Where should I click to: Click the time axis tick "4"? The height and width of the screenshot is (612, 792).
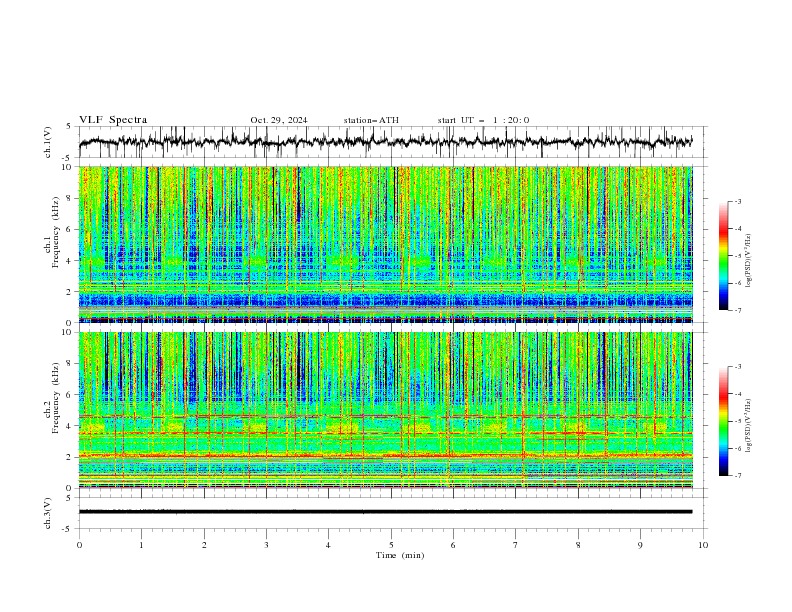(x=328, y=545)
